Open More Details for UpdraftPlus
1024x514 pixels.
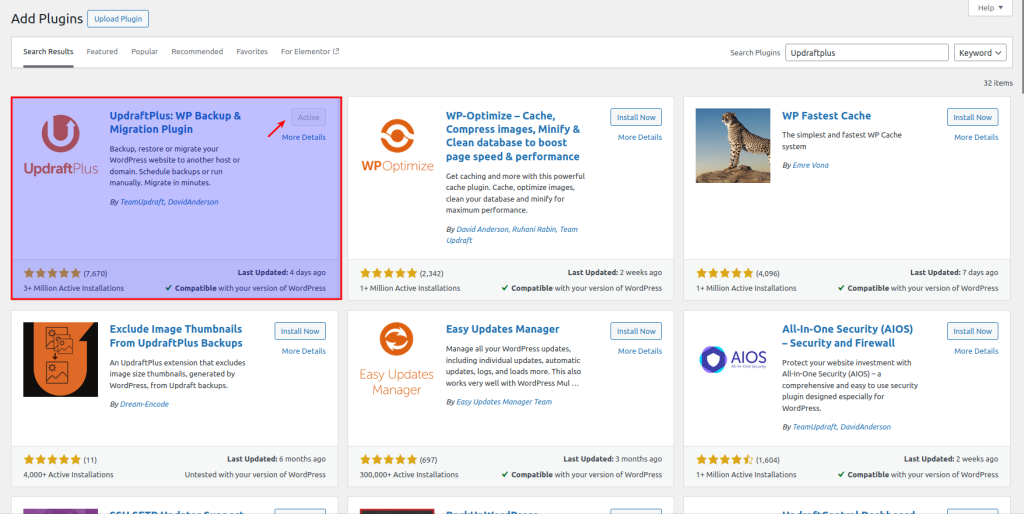point(304,137)
